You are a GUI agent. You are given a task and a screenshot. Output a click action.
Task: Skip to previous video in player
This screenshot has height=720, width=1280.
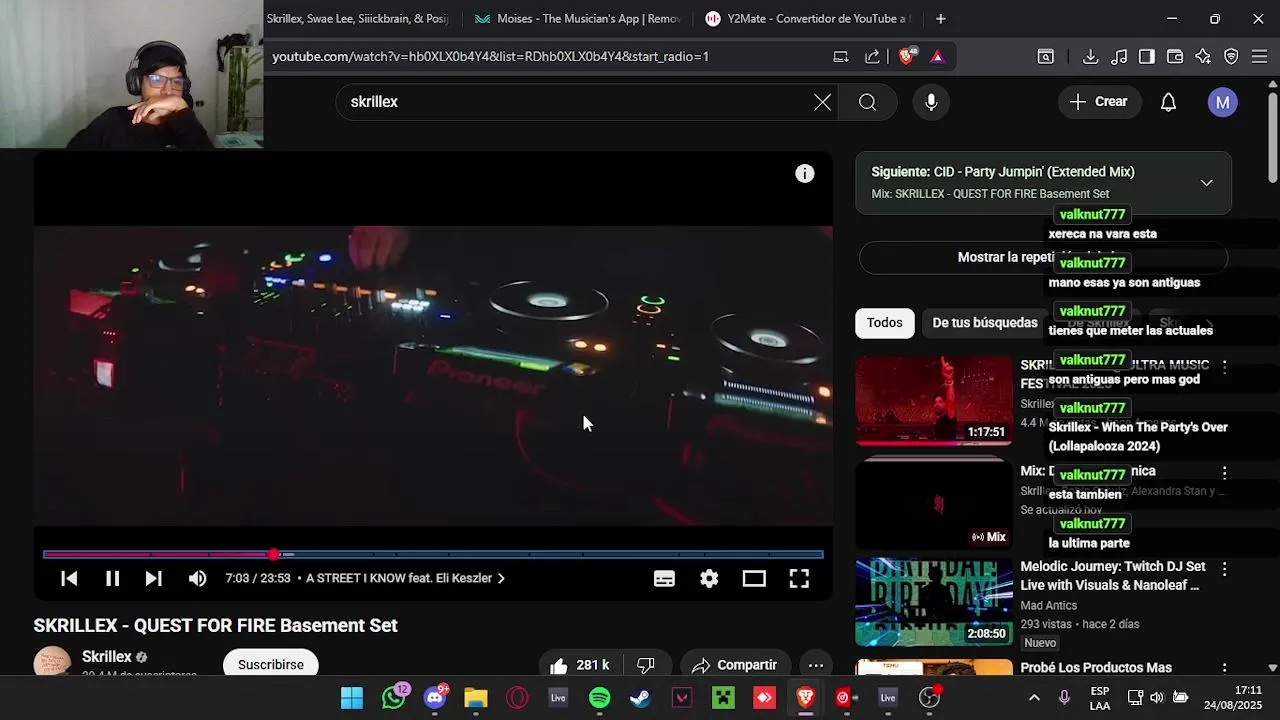click(x=69, y=578)
